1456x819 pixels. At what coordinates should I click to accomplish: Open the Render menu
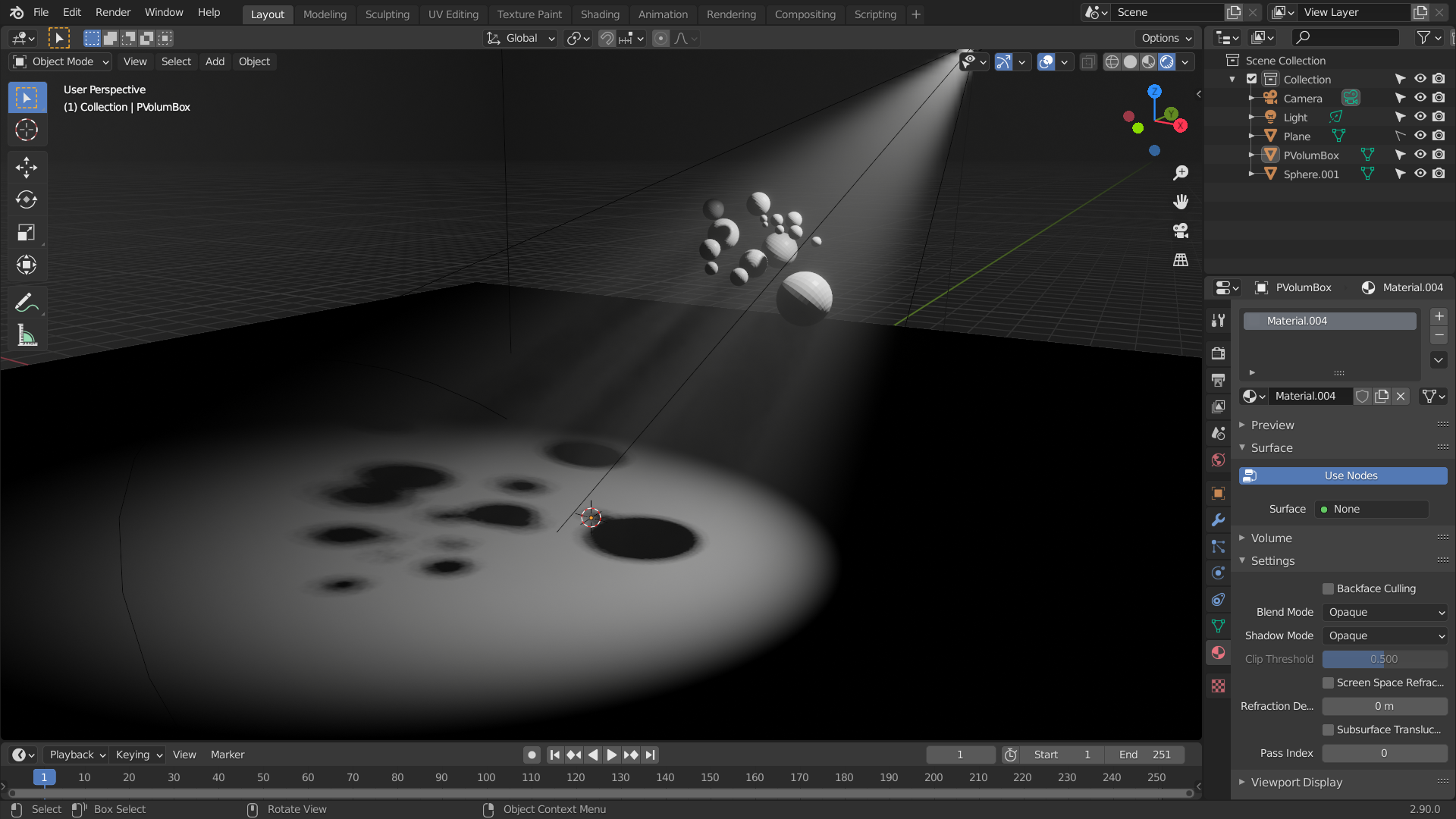[x=112, y=12]
